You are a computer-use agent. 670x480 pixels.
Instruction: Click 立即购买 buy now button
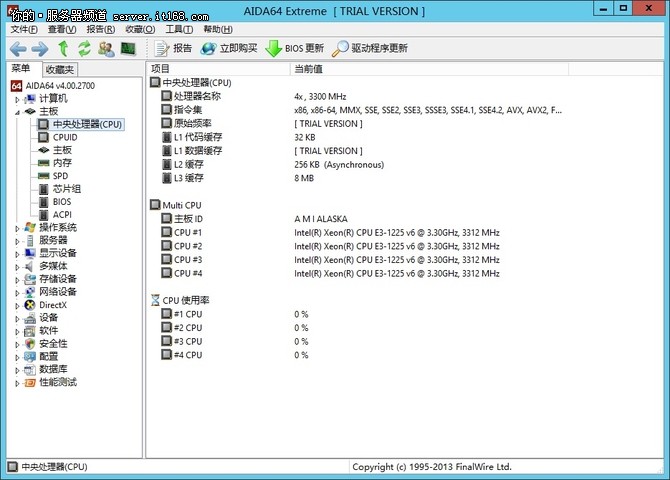(x=229, y=48)
